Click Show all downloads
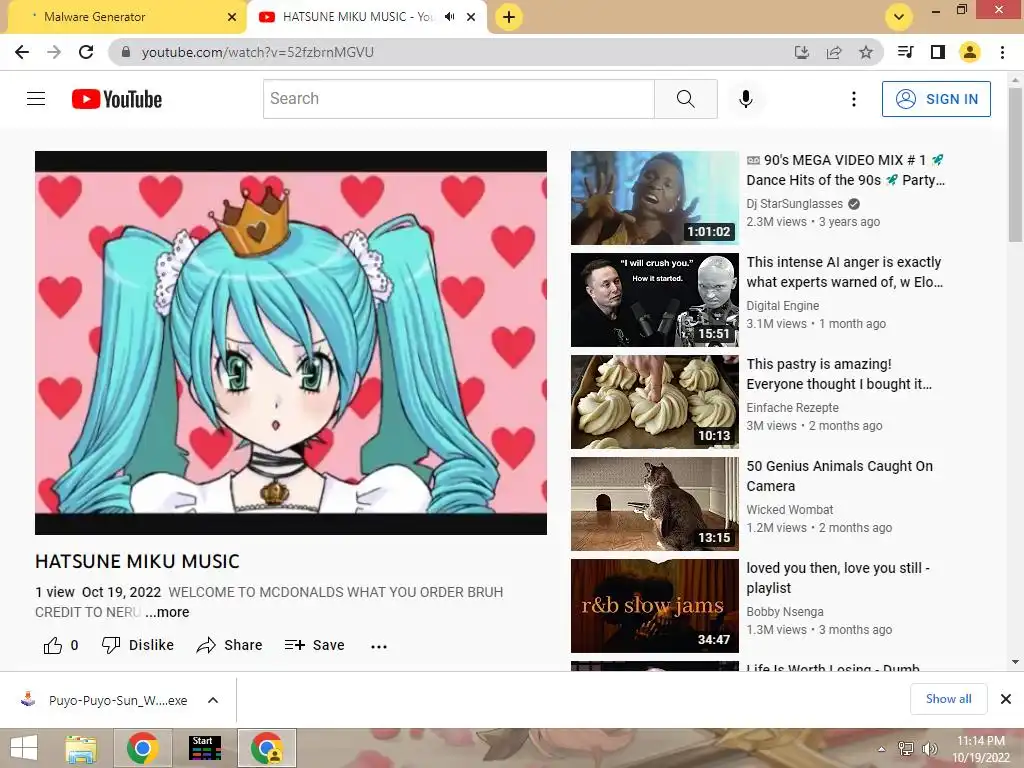The width and height of the screenshot is (1024, 768). pyautogui.click(x=948, y=699)
